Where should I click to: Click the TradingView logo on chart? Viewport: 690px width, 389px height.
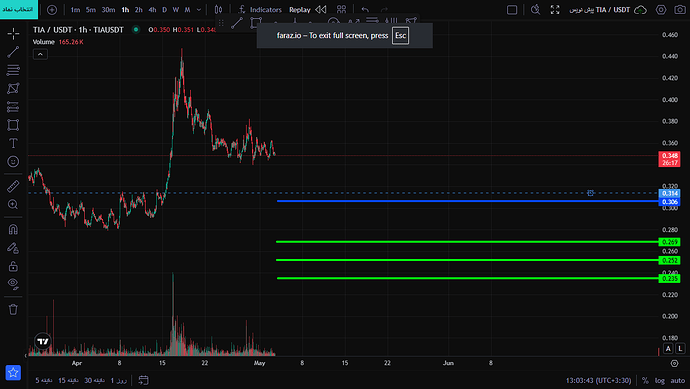click(43, 341)
